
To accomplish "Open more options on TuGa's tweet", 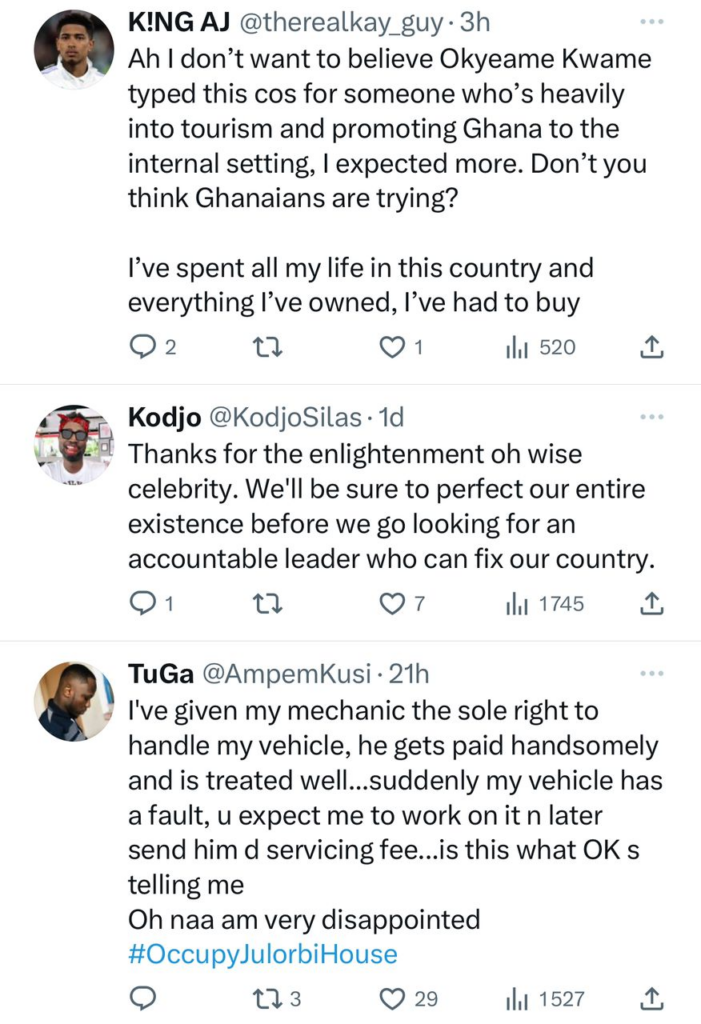I will pyautogui.click(x=651, y=673).
